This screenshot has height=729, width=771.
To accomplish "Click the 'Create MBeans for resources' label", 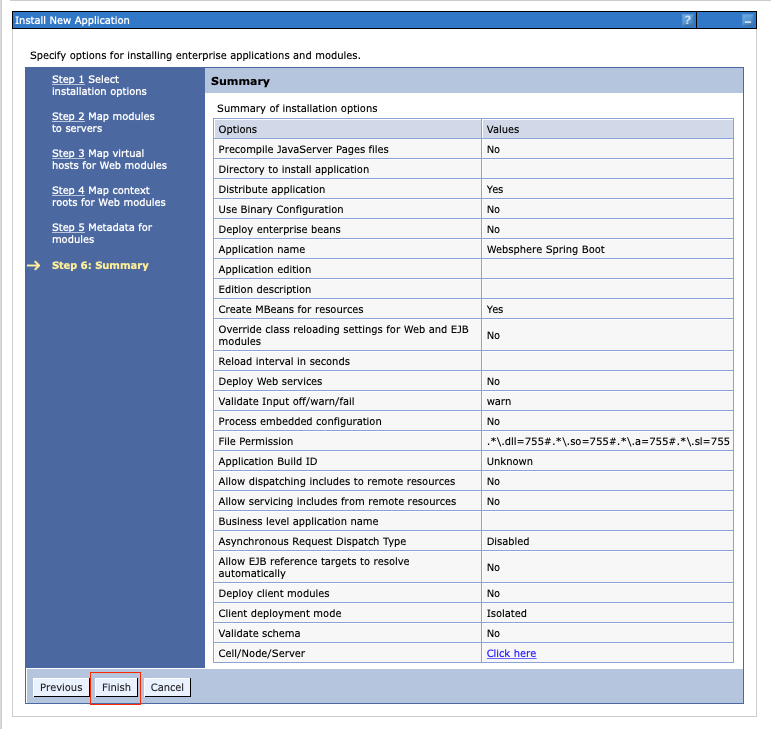I will 291,309.
